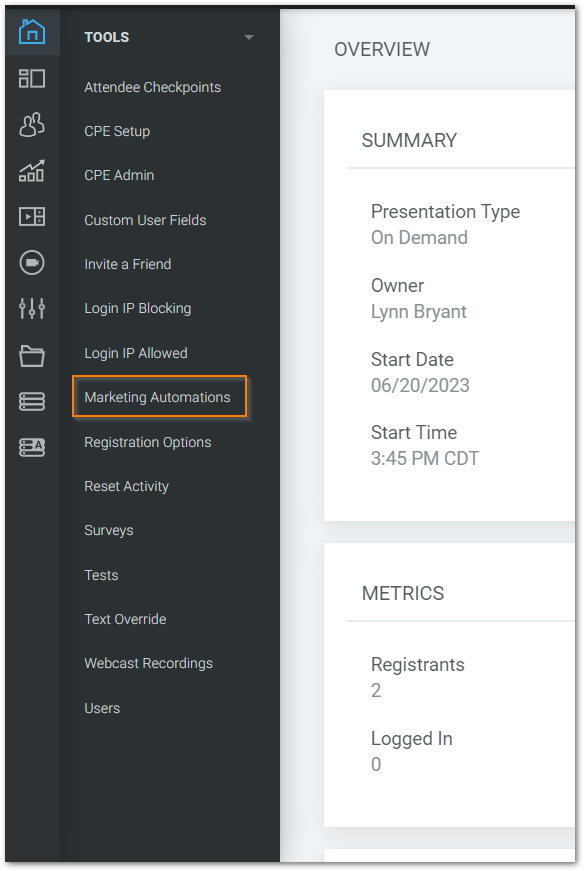This screenshot has width=584, height=871.
Task: Open Login IP Blocking option
Action: click(x=138, y=308)
